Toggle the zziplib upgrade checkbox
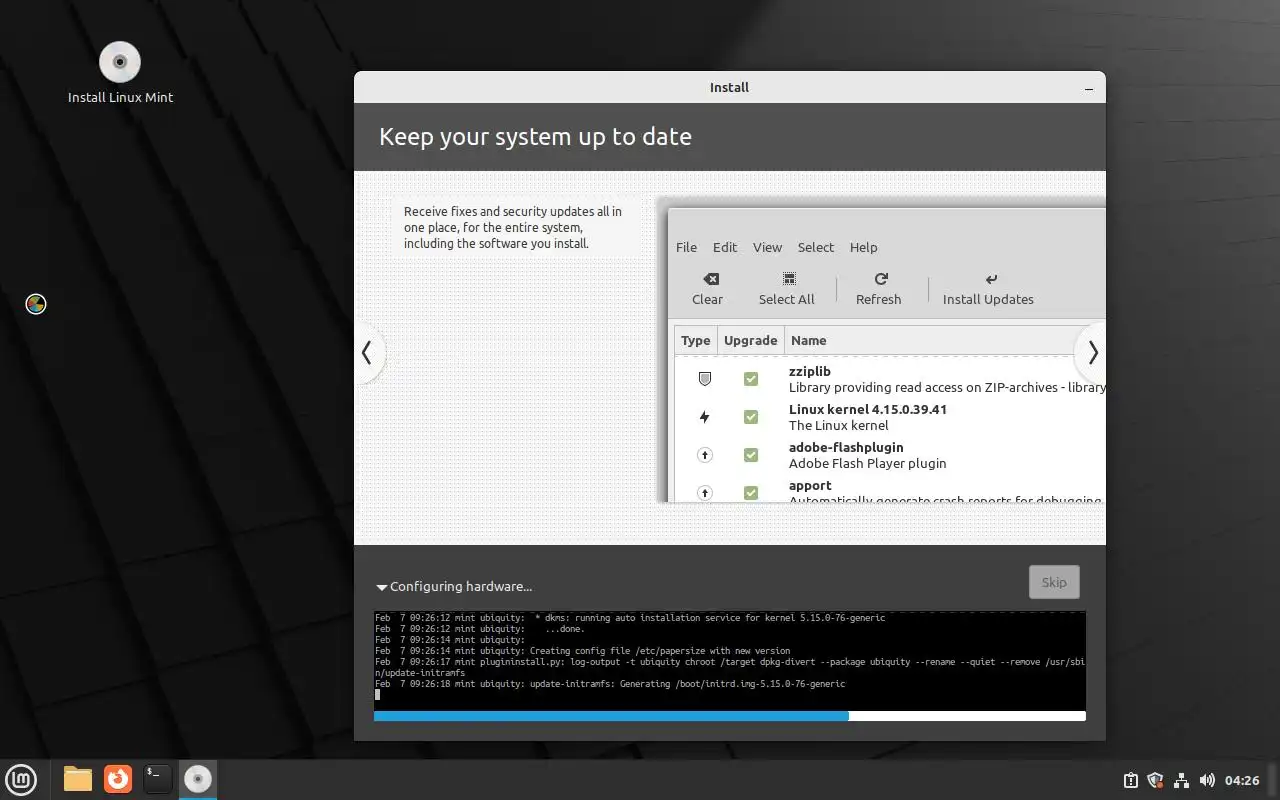The width and height of the screenshot is (1280, 800). coord(751,379)
